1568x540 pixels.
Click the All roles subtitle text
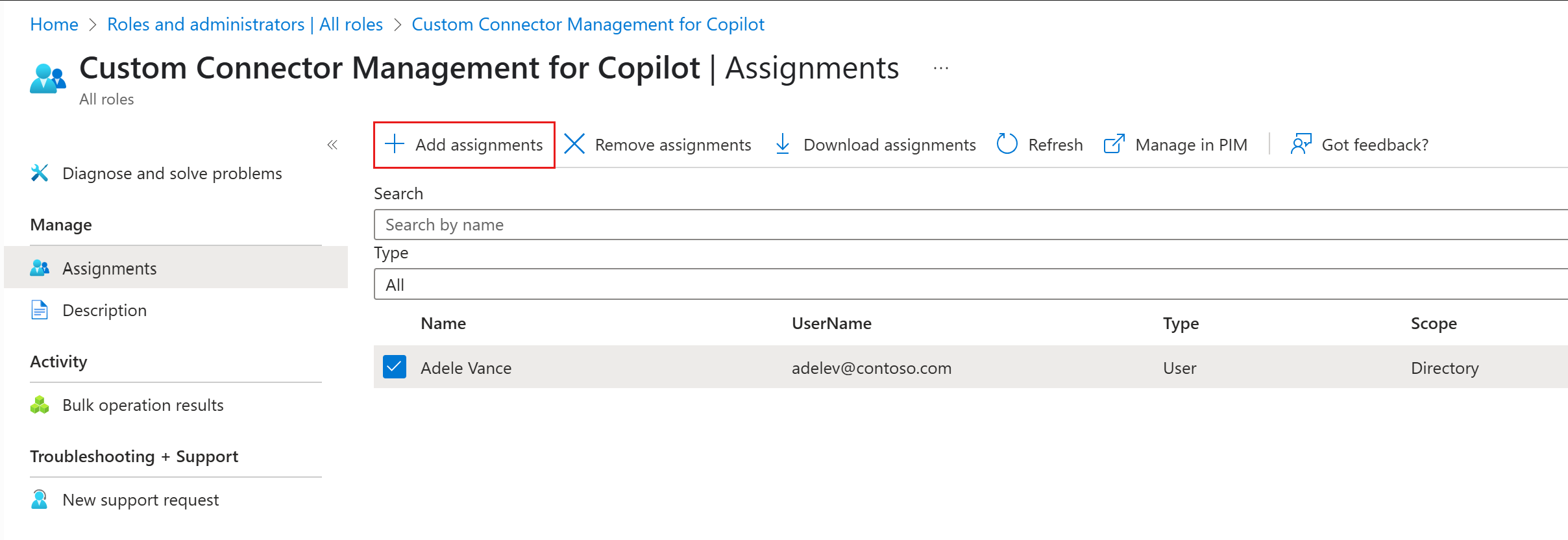click(x=106, y=99)
